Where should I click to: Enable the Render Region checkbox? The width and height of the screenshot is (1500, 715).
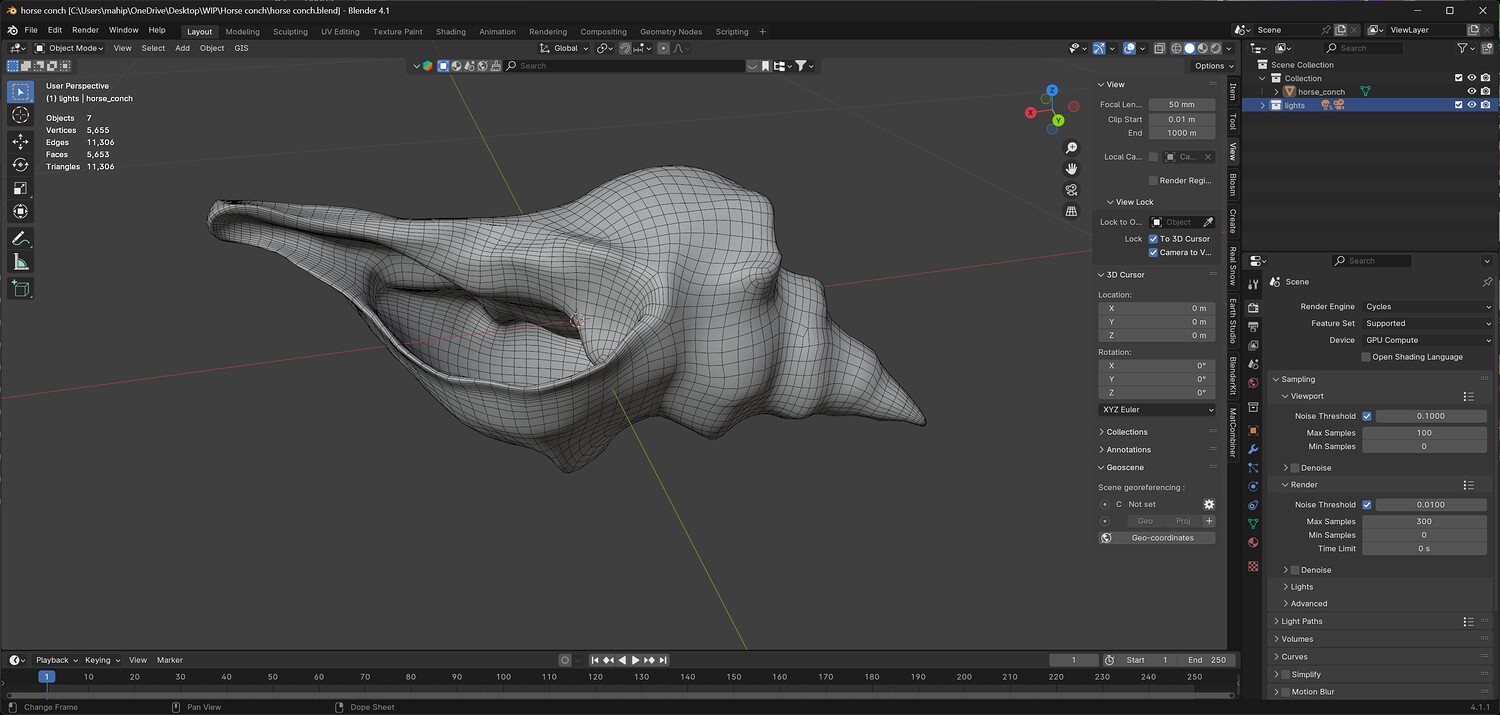pyautogui.click(x=1153, y=181)
